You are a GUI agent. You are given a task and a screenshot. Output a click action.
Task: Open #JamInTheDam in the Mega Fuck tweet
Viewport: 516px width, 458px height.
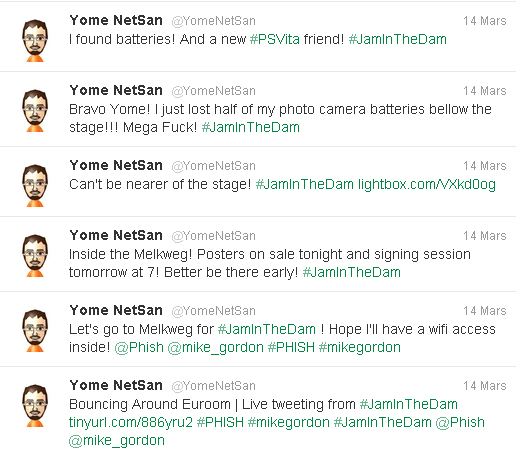tap(251, 127)
